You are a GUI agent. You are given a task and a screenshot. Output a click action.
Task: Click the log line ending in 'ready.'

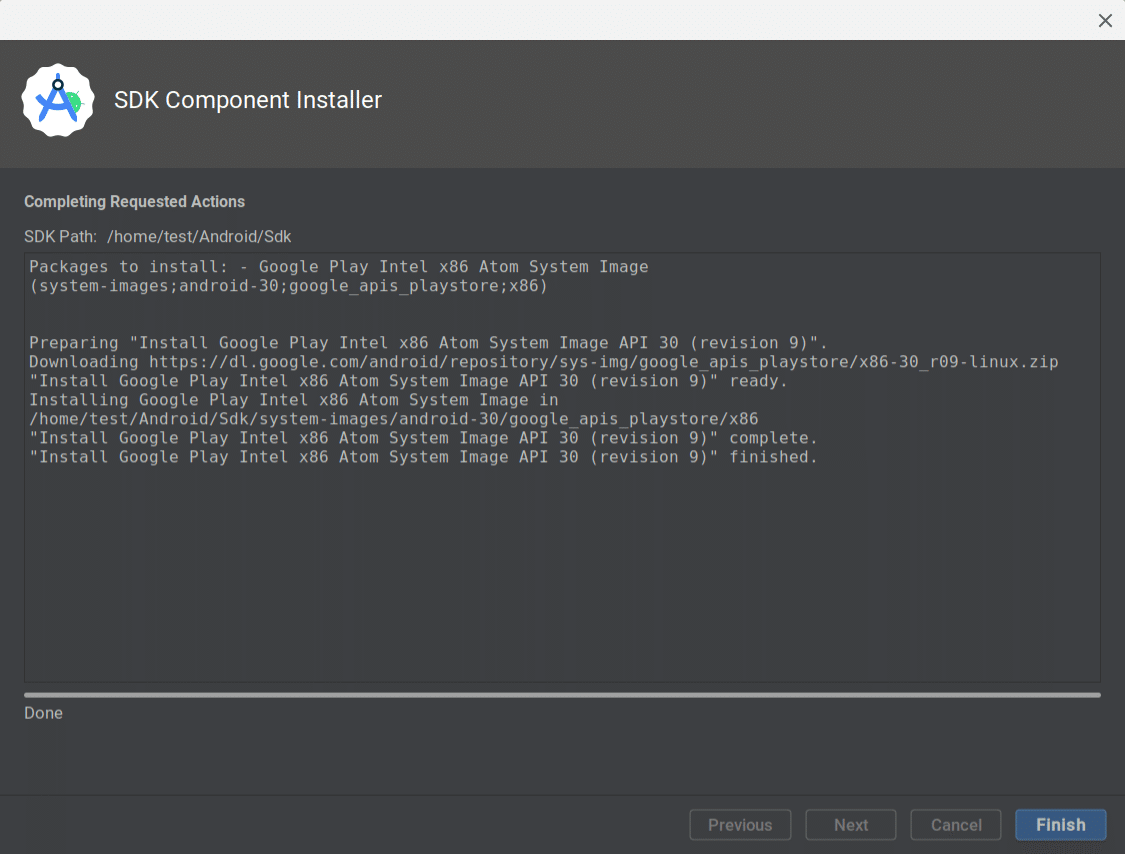408,381
